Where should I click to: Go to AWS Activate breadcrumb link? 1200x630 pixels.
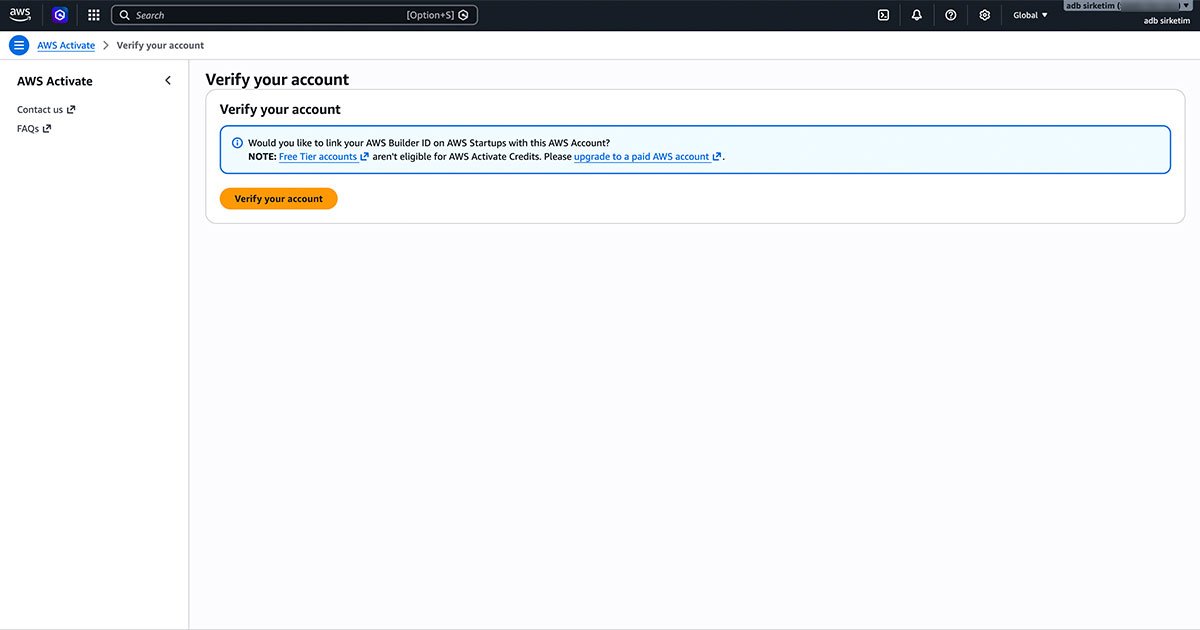66,45
